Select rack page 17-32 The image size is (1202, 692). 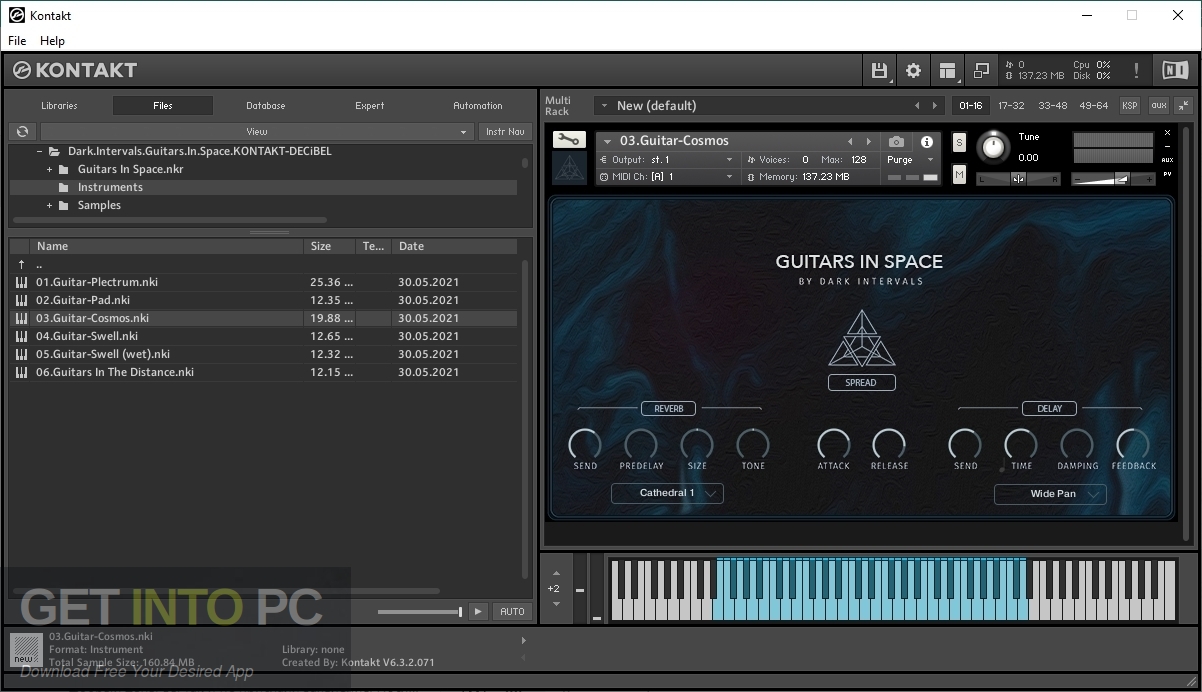point(1011,105)
